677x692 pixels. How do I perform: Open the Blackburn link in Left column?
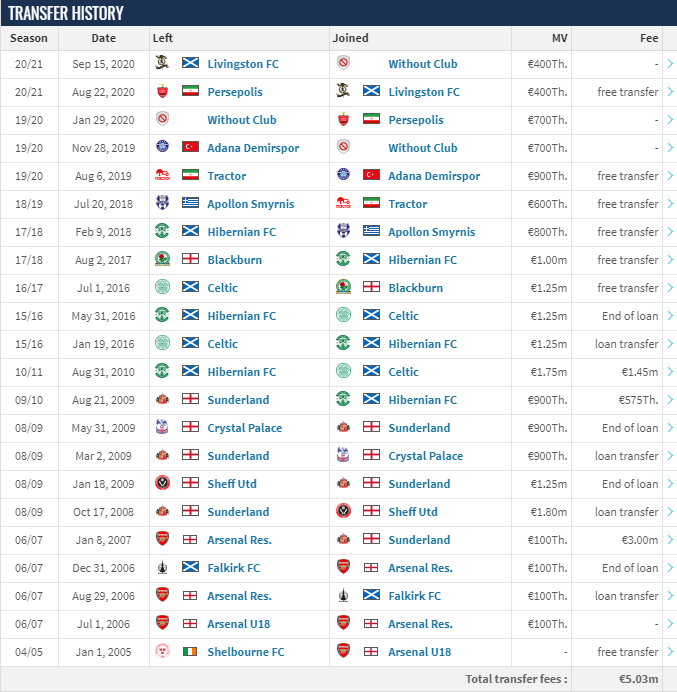236,259
